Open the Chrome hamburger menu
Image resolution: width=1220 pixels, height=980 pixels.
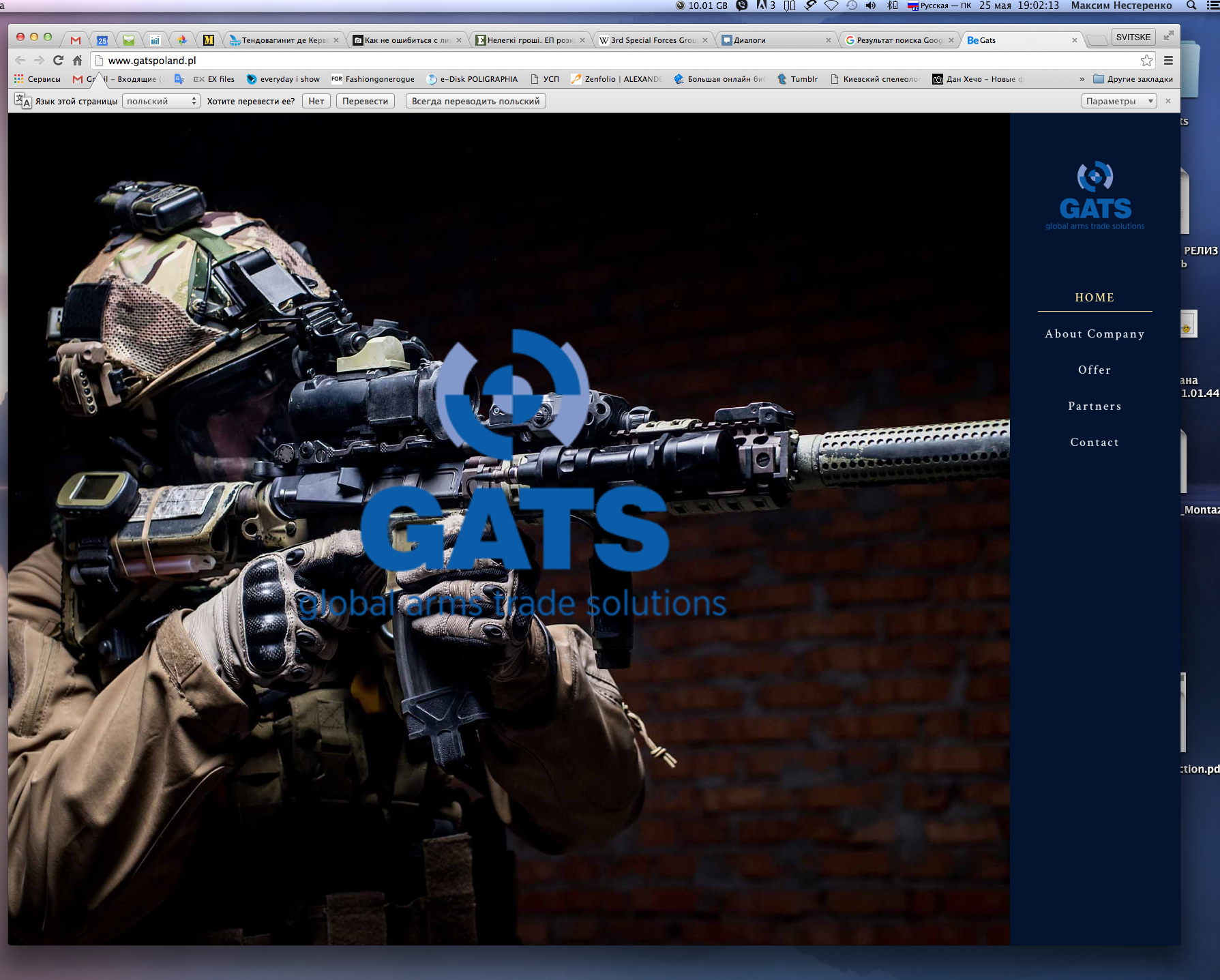click(1168, 60)
